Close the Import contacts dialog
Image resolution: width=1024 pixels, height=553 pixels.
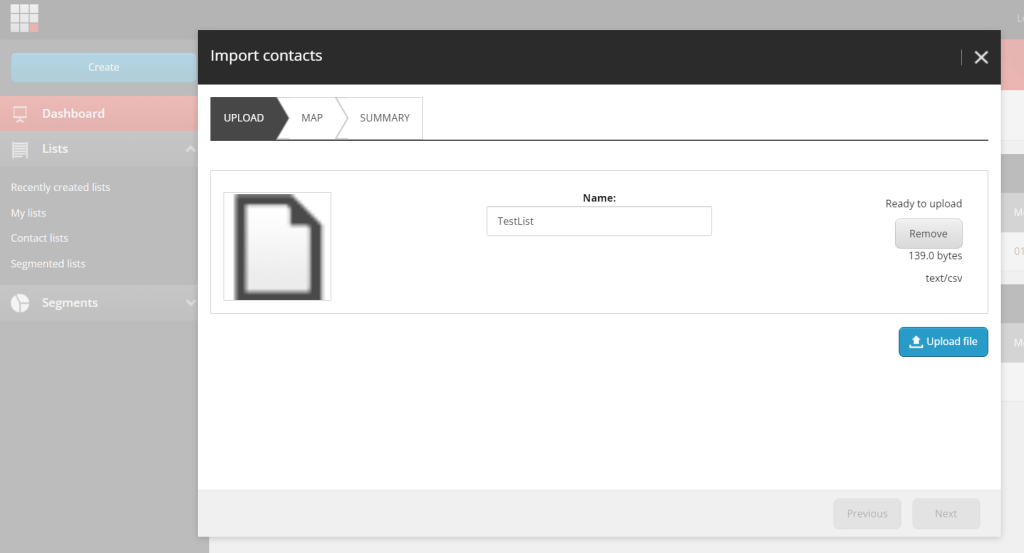(x=981, y=57)
